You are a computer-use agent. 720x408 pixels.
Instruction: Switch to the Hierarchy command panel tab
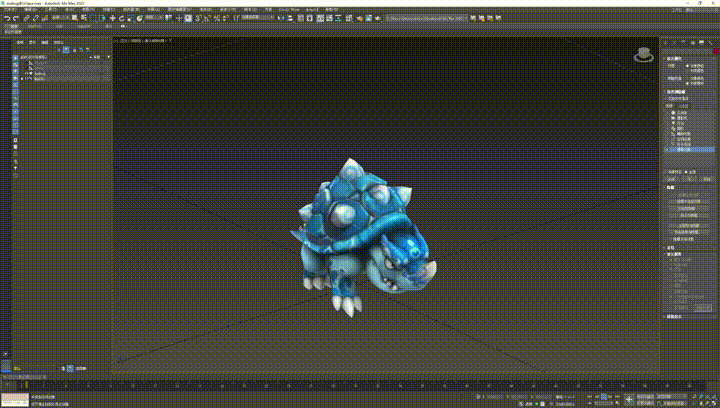tap(684, 43)
